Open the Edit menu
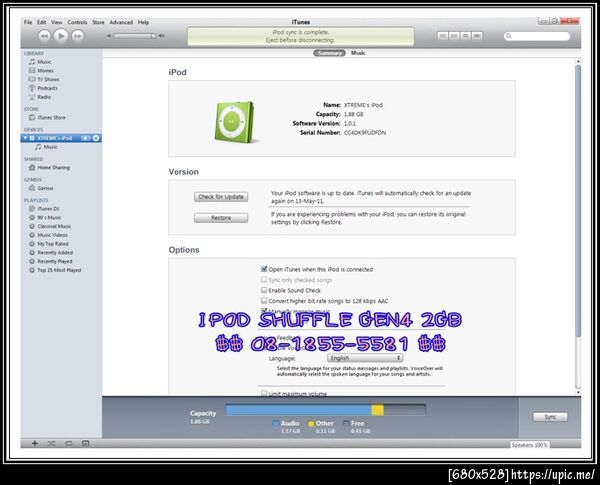This screenshot has width=600, height=485. point(41,22)
